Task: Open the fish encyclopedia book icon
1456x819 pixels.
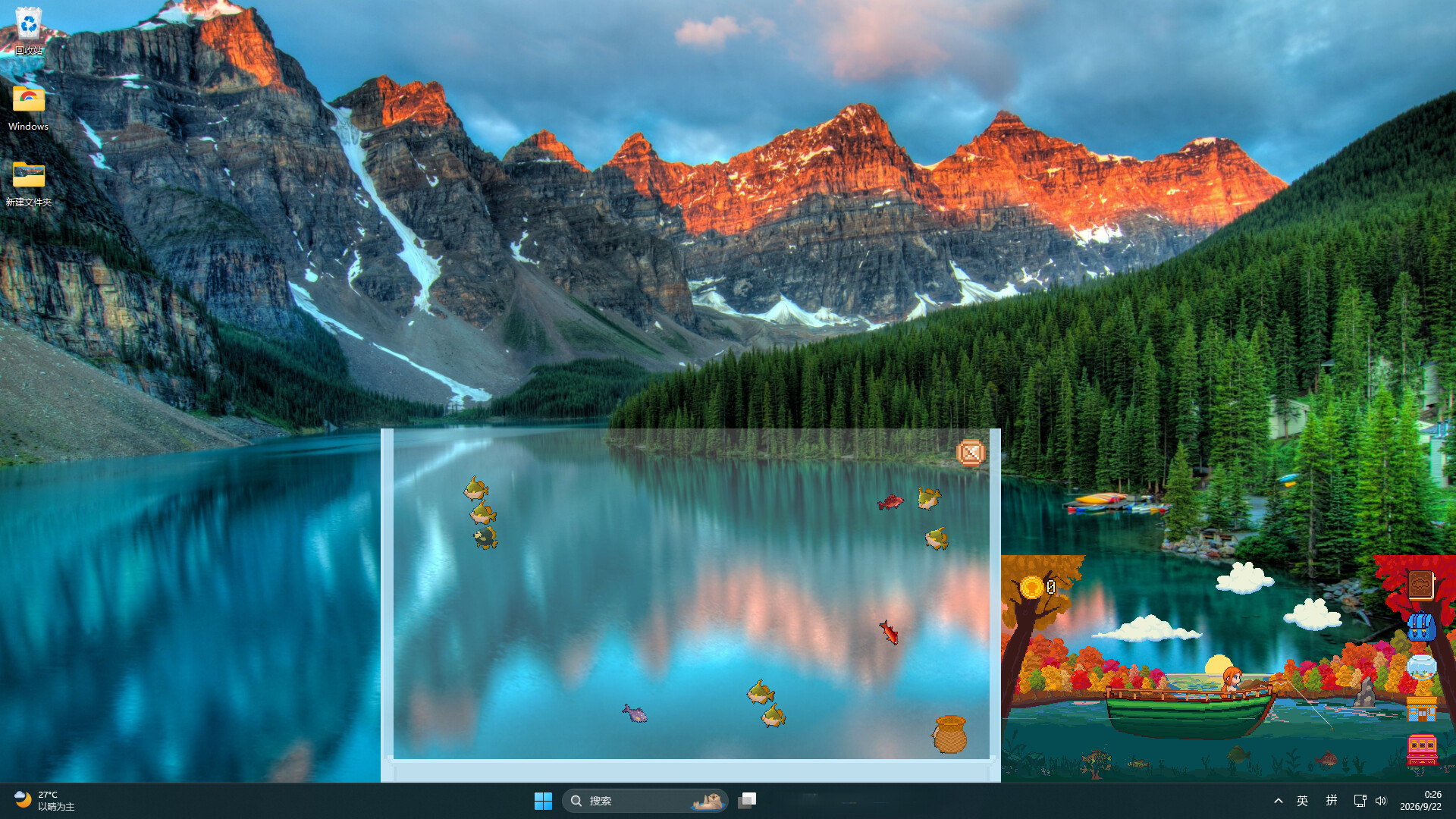Action: tap(1421, 585)
